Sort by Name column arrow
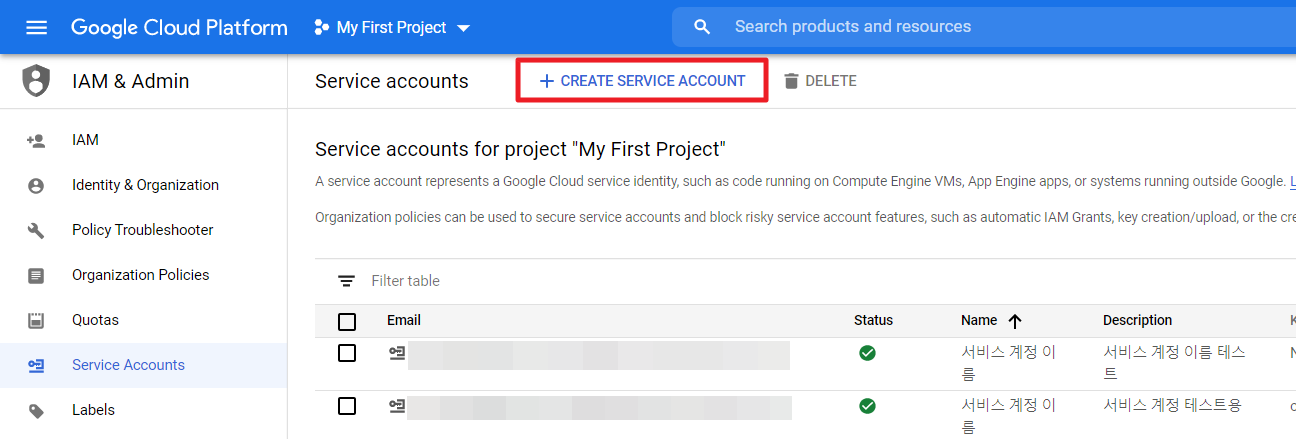 pos(1015,321)
